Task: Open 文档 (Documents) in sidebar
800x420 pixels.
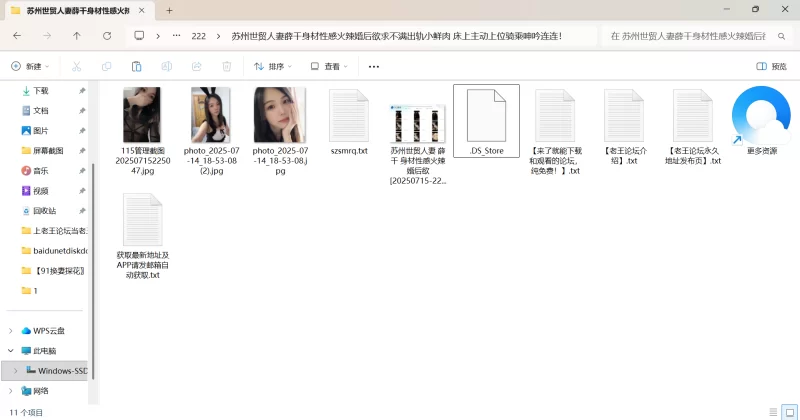Action: click(40, 111)
